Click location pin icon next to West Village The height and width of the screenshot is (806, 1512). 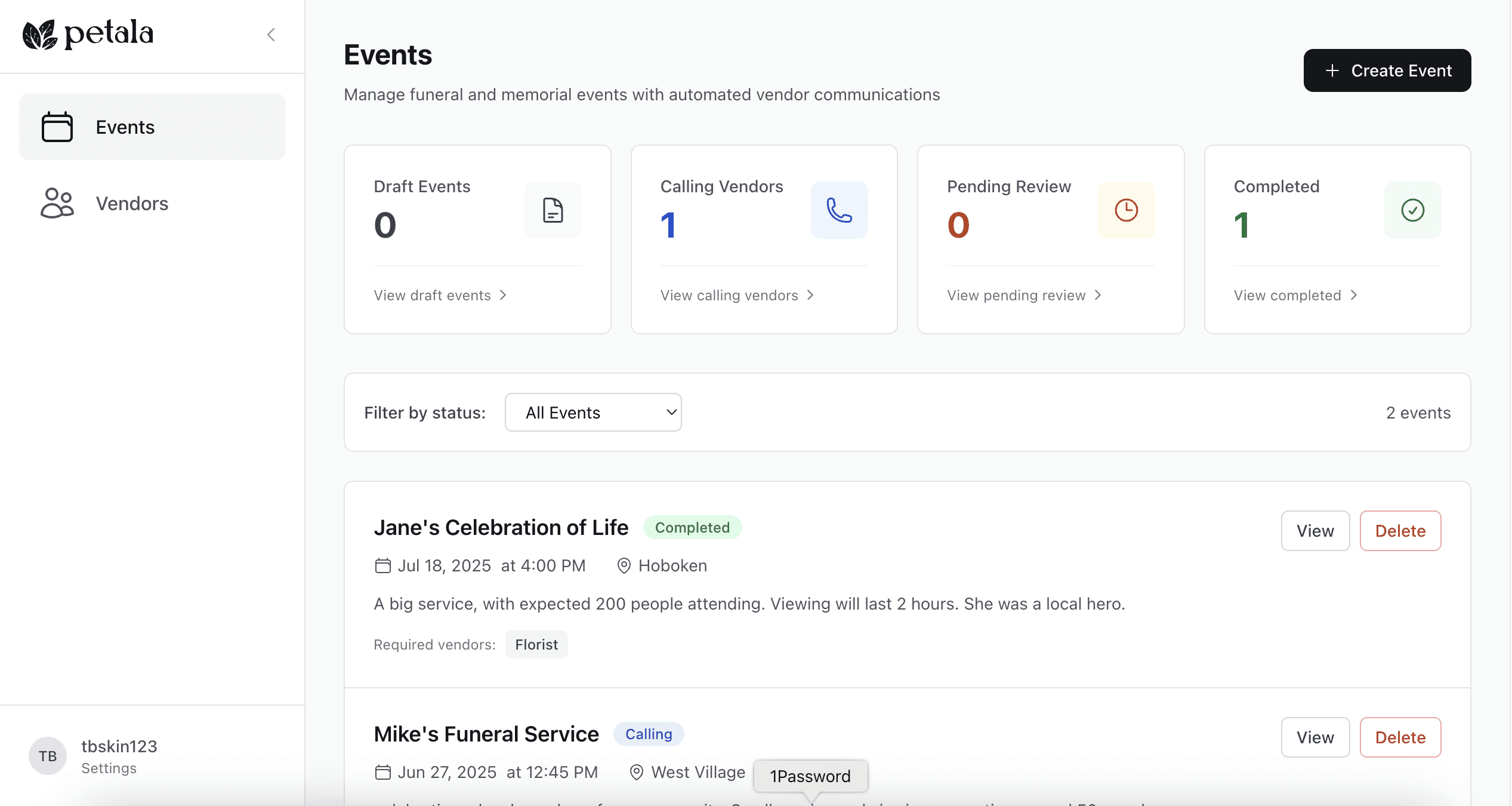pos(637,772)
